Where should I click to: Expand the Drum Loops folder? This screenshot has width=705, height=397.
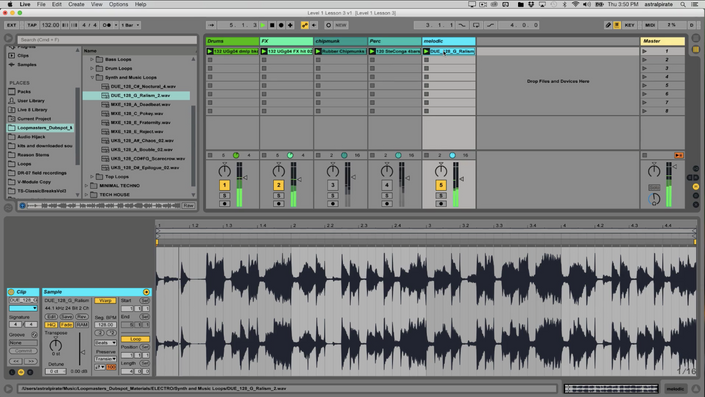tap(92, 68)
